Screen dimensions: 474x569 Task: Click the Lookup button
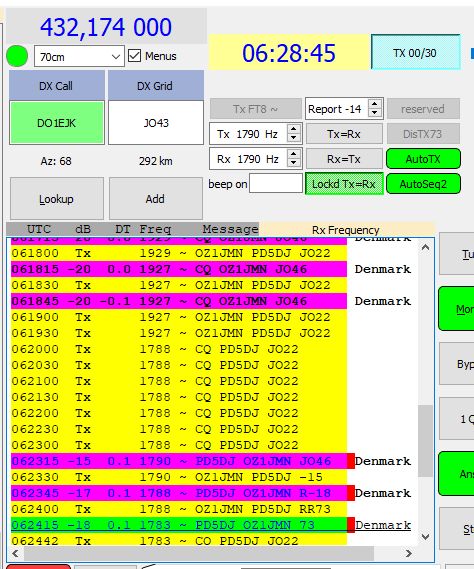click(57, 199)
